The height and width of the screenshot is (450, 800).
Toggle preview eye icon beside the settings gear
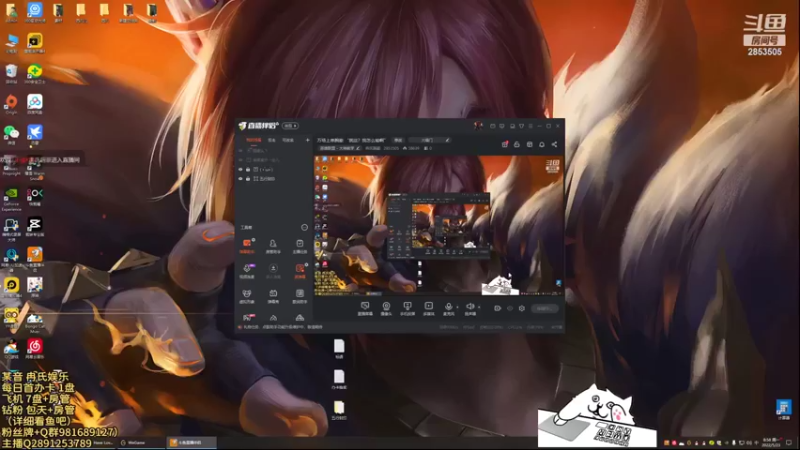(x=510, y=308)
